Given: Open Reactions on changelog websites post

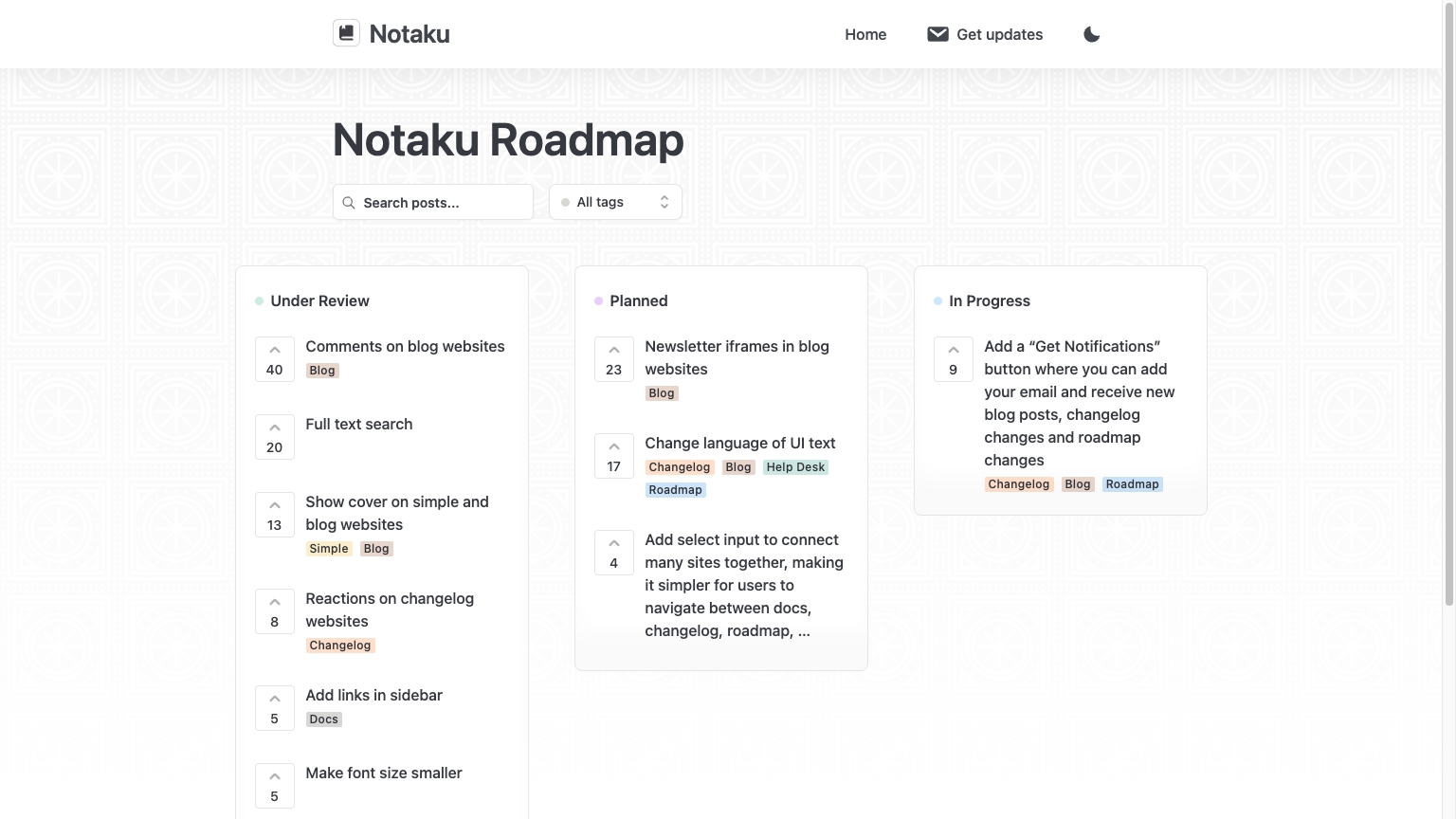Looking at the screenshot, I should [390, 610].
